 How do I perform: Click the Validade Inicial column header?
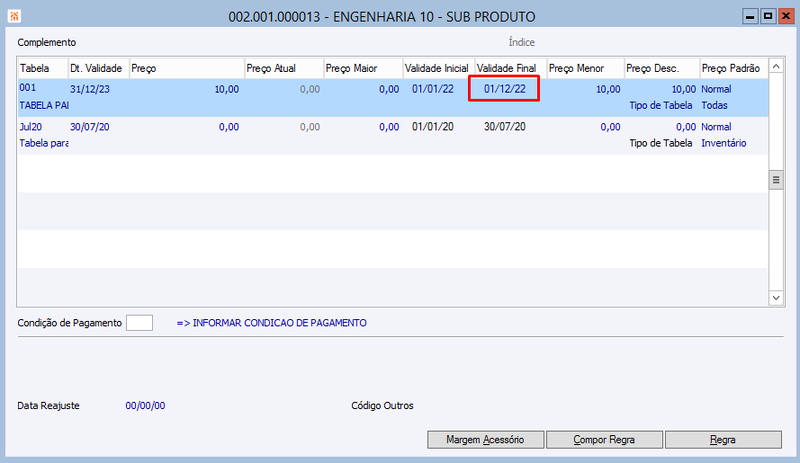pyautogui.click(x=439, y=68)
